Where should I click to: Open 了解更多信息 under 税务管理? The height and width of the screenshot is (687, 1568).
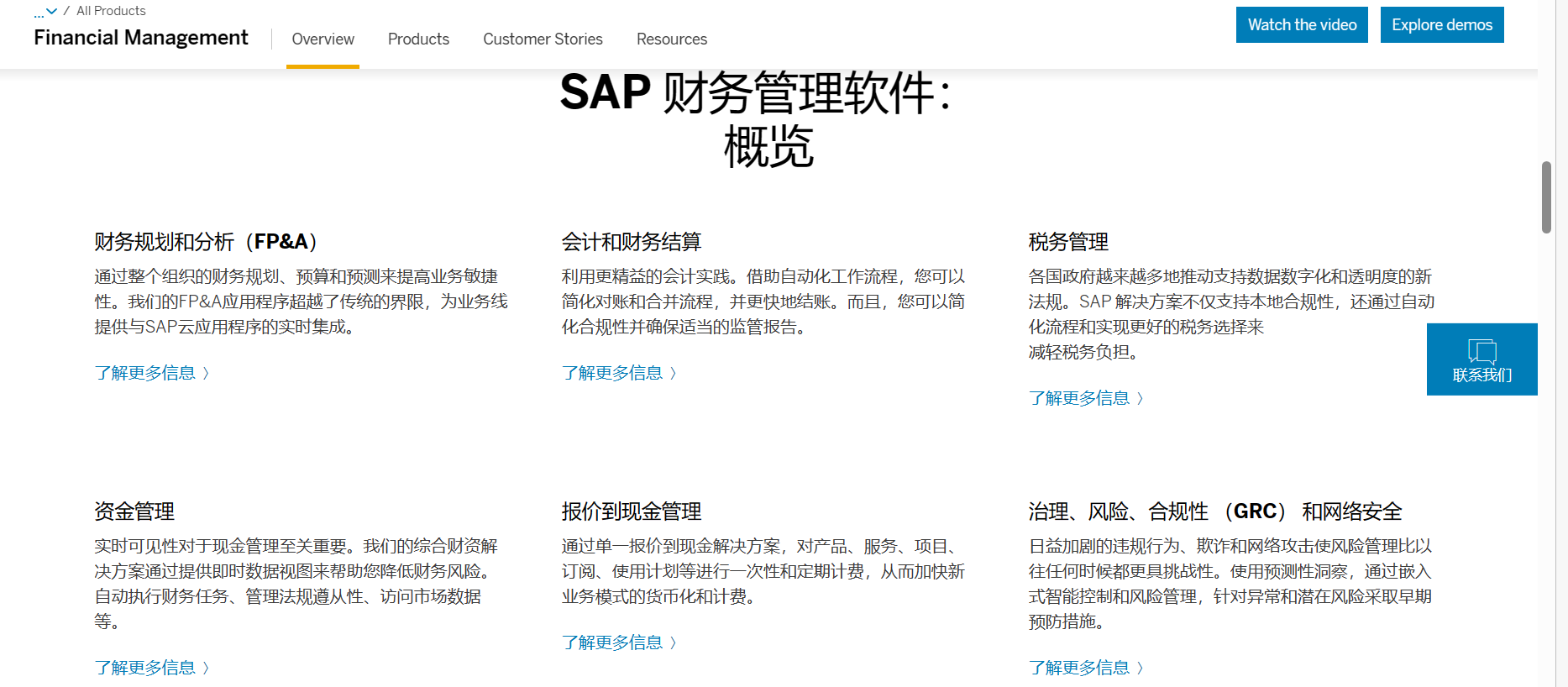click(x=1086, y=398)
